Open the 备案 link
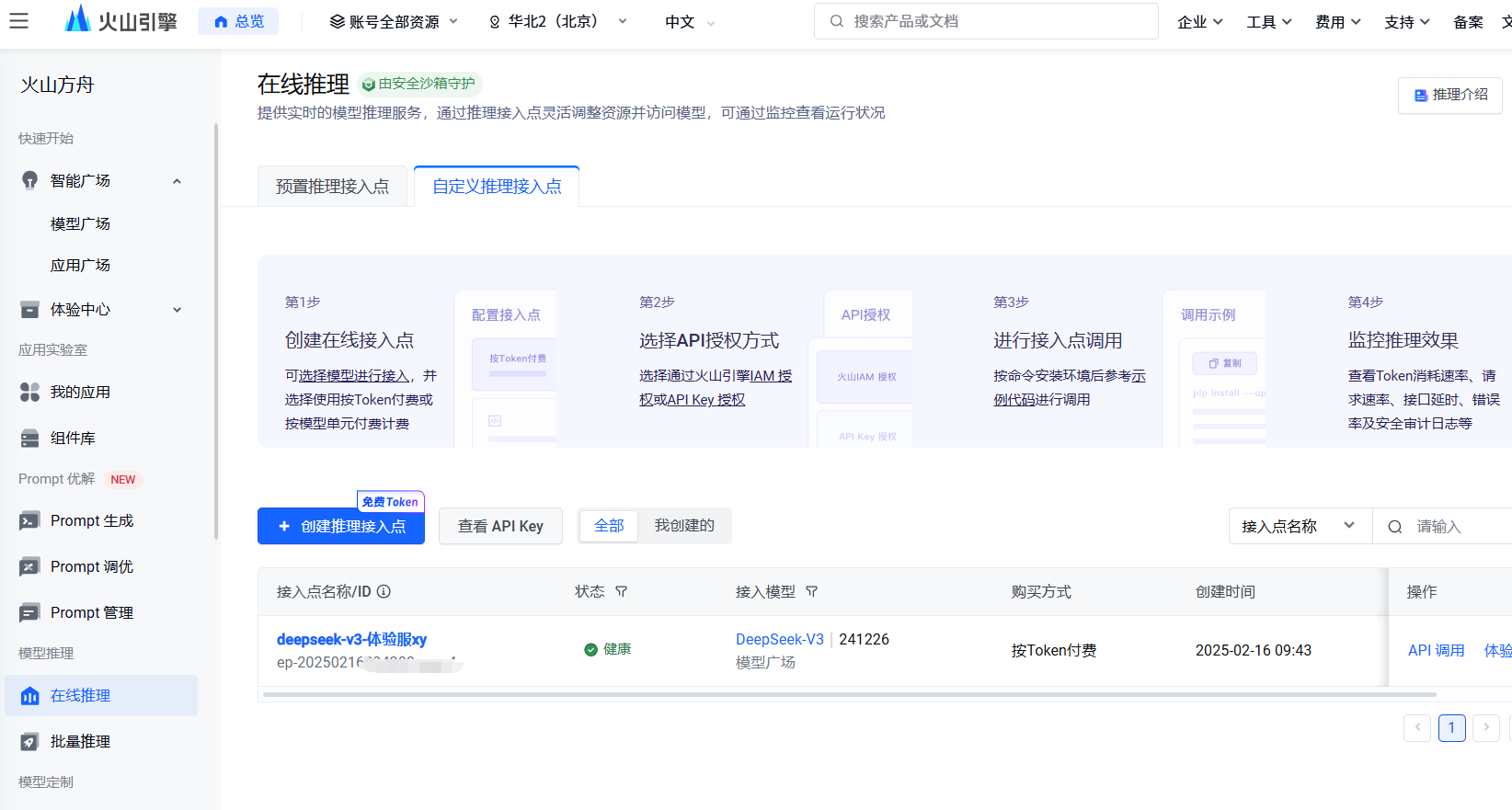The image size is (1512, 810). coord(1468,21)
